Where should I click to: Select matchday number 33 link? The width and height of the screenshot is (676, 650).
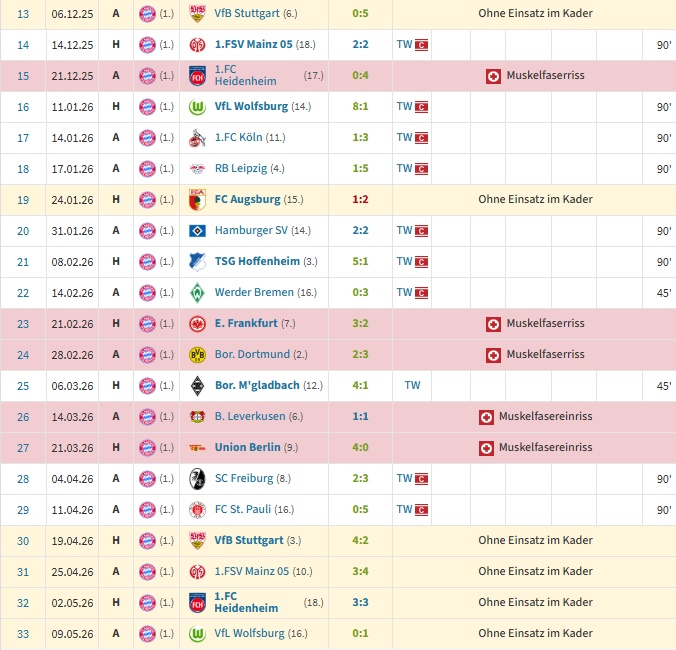(x=23, y=634)
